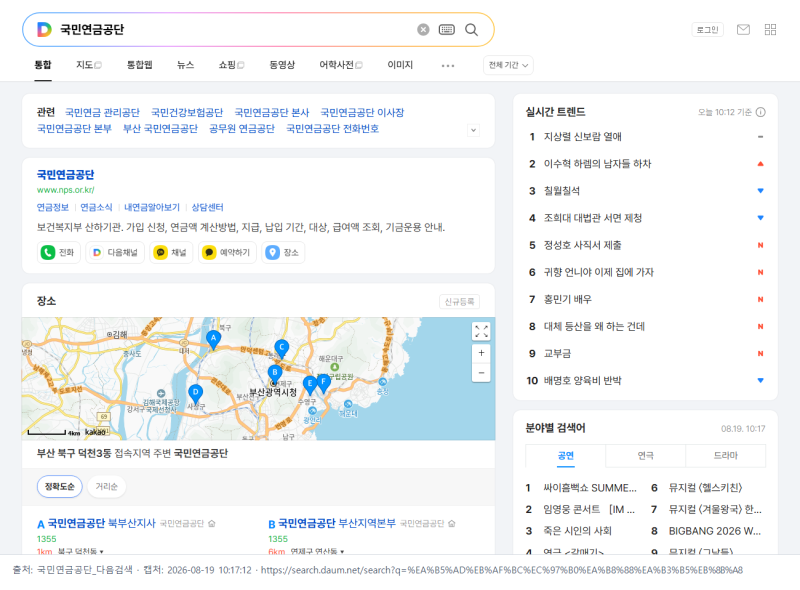Open ranked item 싸이흠뻑쇼 SUMME...
The height and width of the screenshot is (590, 800).
(590, 488)
